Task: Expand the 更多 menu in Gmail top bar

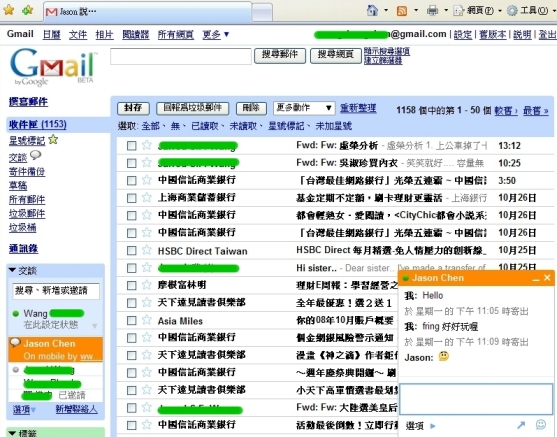Action: (x=216, y=34)
